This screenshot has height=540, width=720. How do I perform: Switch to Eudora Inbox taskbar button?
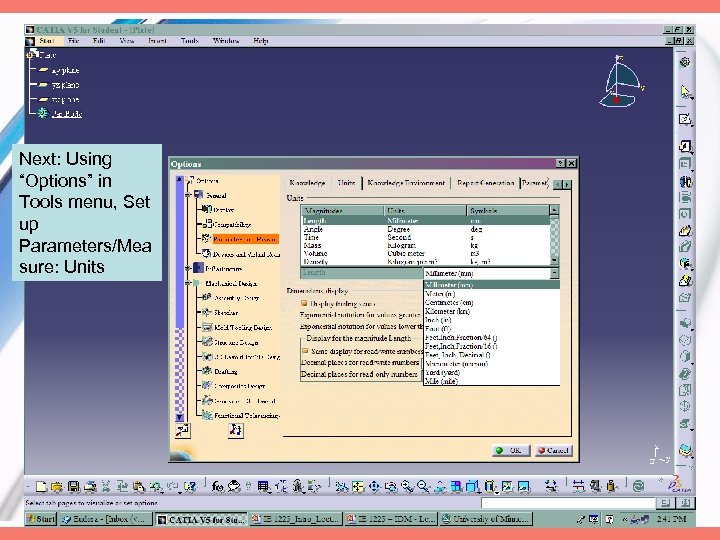107,519
